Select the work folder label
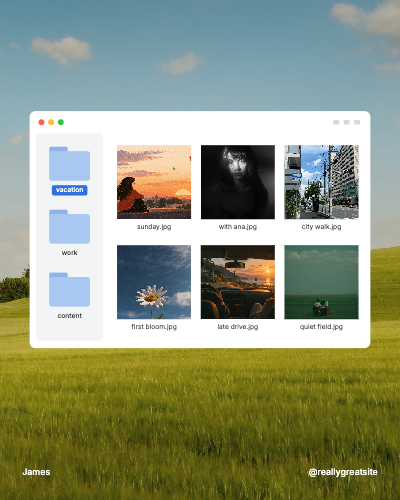Image resolution: width=400 pixels, height=500 pixels. pyautogui.click(x=69, y=253)
